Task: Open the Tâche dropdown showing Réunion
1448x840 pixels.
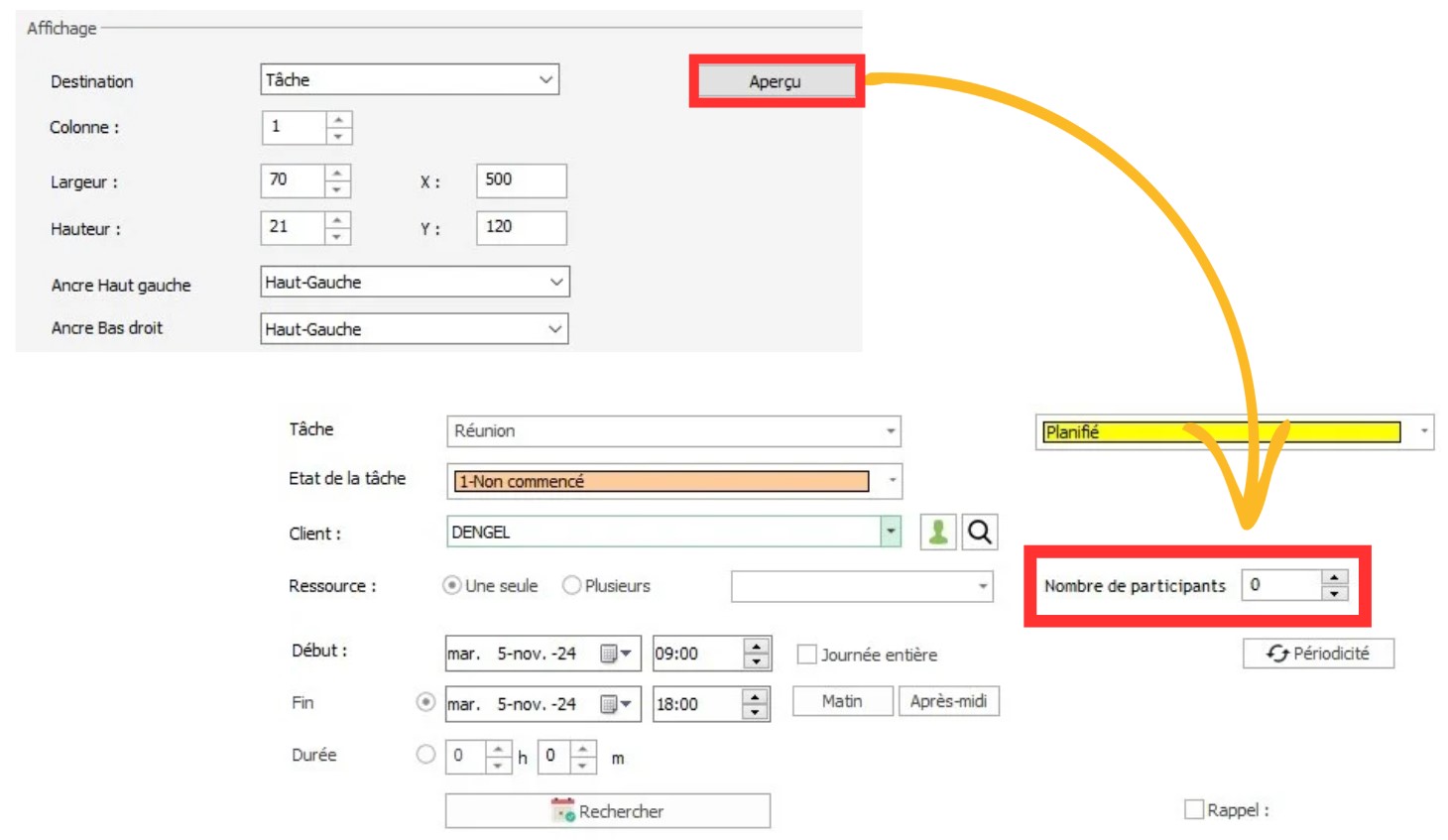Action: [673, 430]
